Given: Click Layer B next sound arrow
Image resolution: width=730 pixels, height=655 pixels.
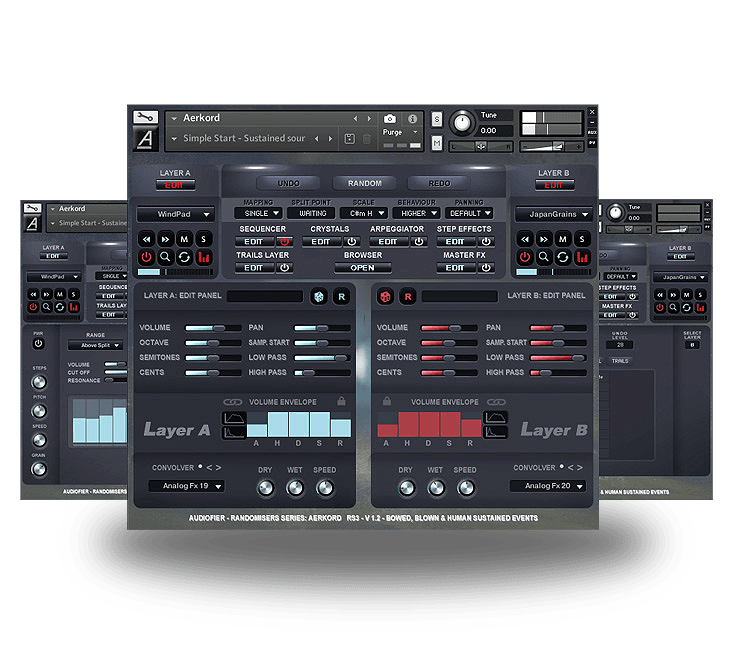Looking at the screenshot, I should pyautogui.click(x=544, y=239).
